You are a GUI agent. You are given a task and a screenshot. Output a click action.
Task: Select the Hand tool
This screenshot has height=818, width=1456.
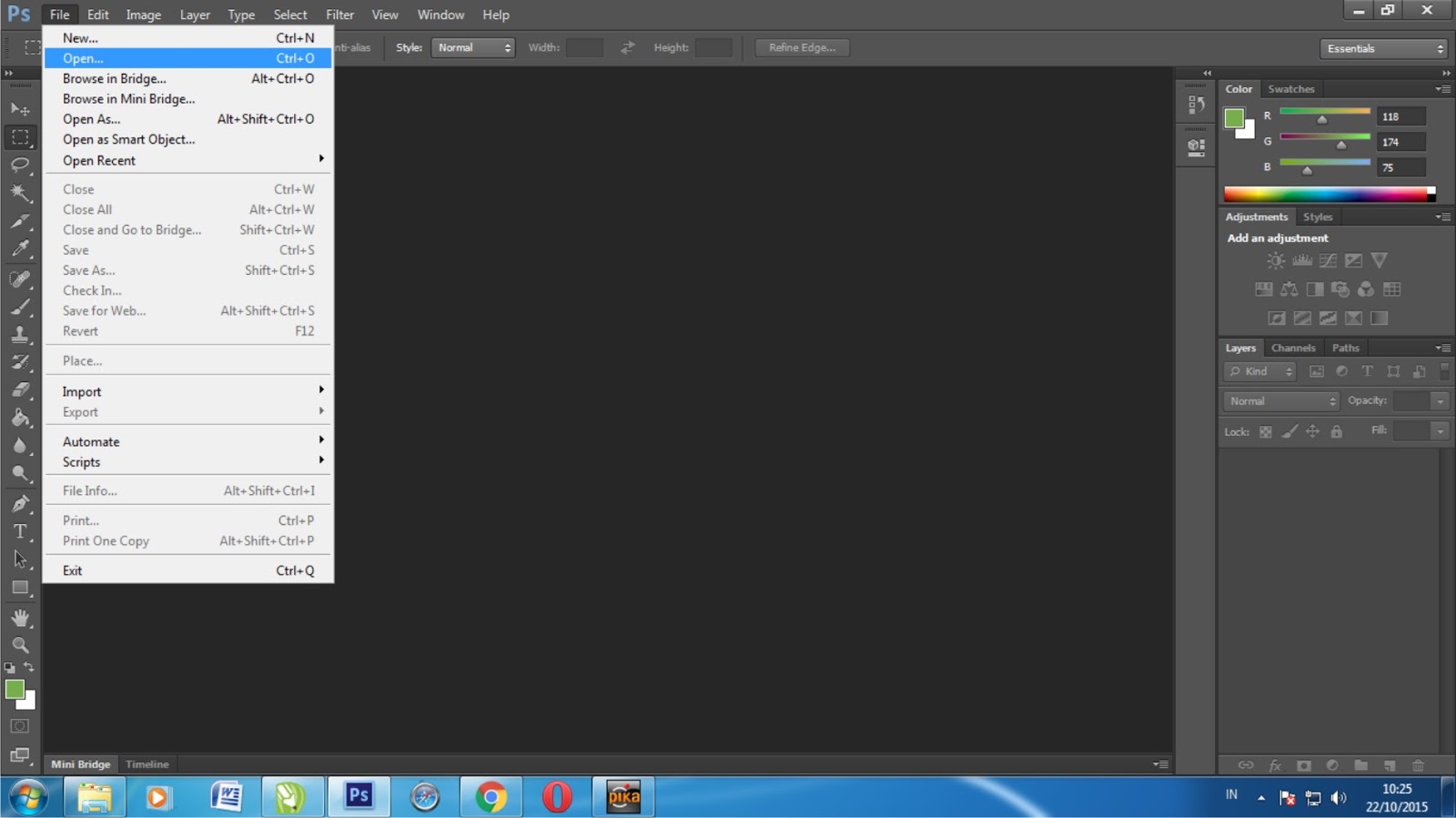click(20, 618)
